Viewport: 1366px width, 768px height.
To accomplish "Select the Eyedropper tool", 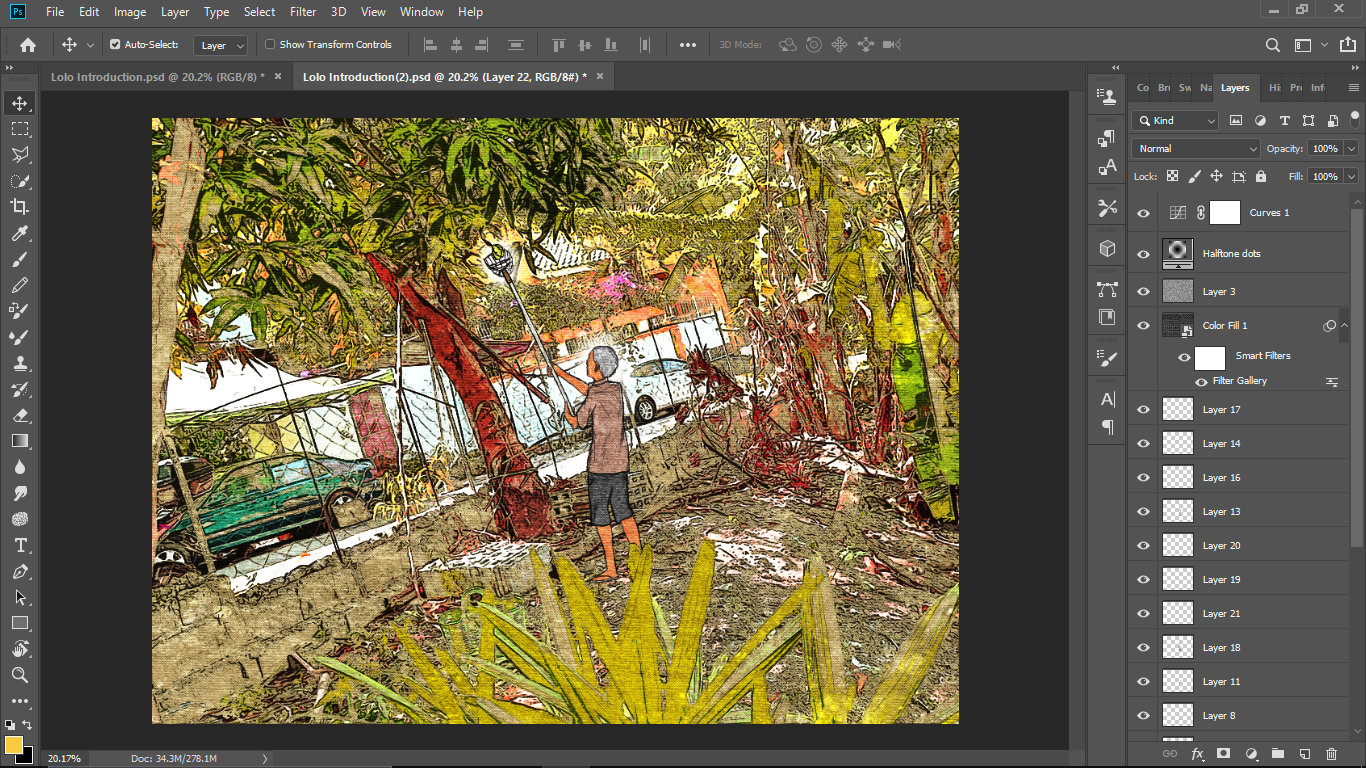I will [19, 233].
